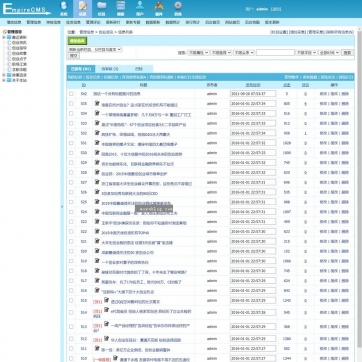The width and height of the screenshot is (362, 362).
Task: Click the title-image icon in row ID 524
Action: point(97,212)
